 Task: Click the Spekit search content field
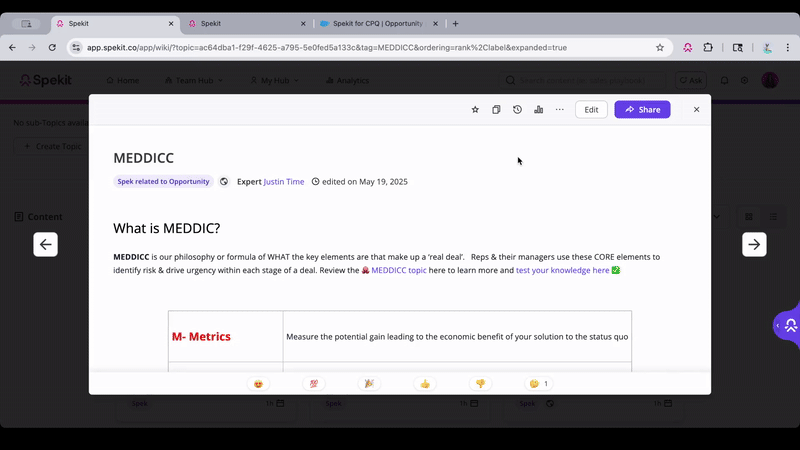[x=583, y=81]
